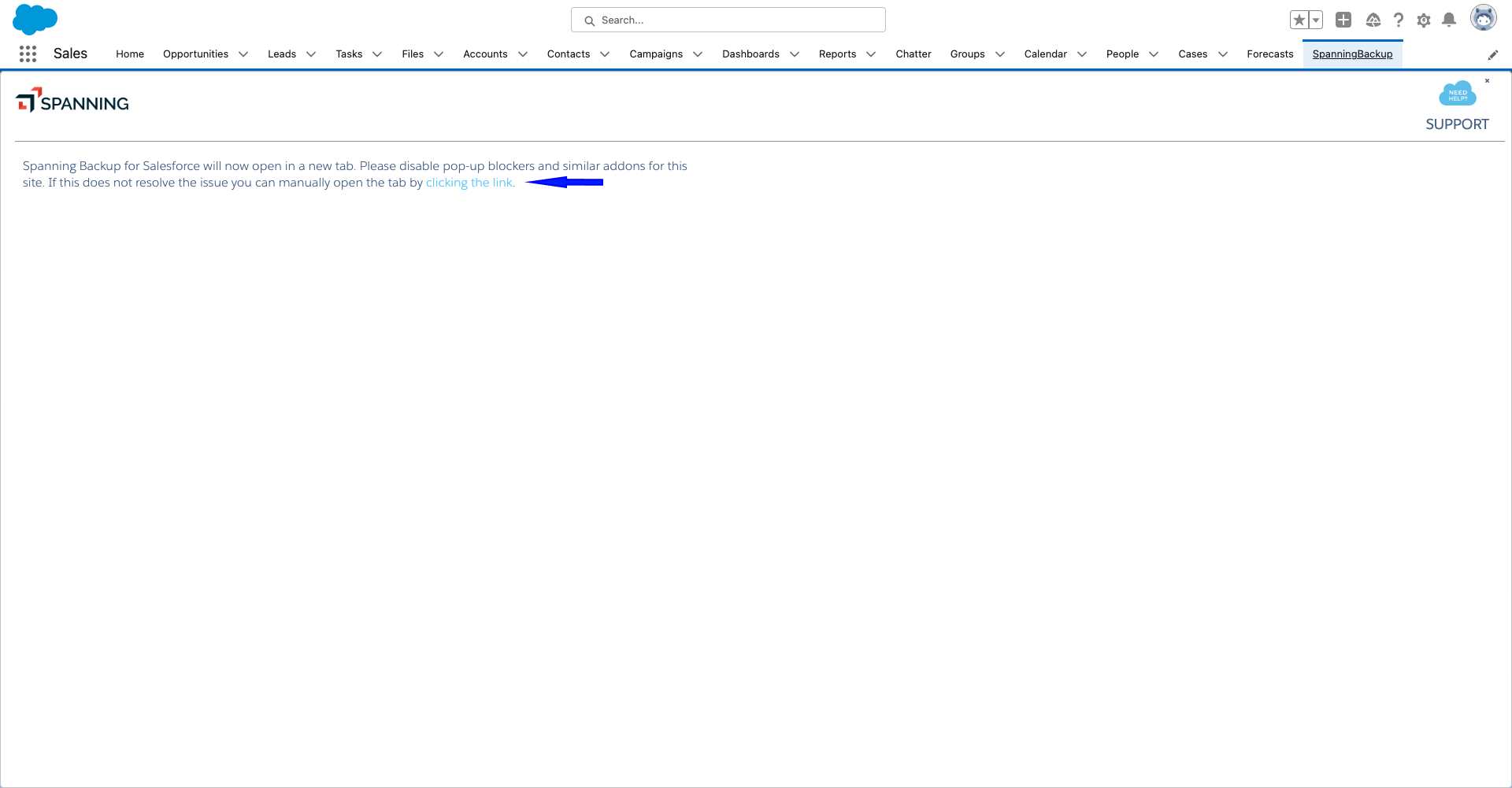Open the Setup gear icon

click(1424, 20)
